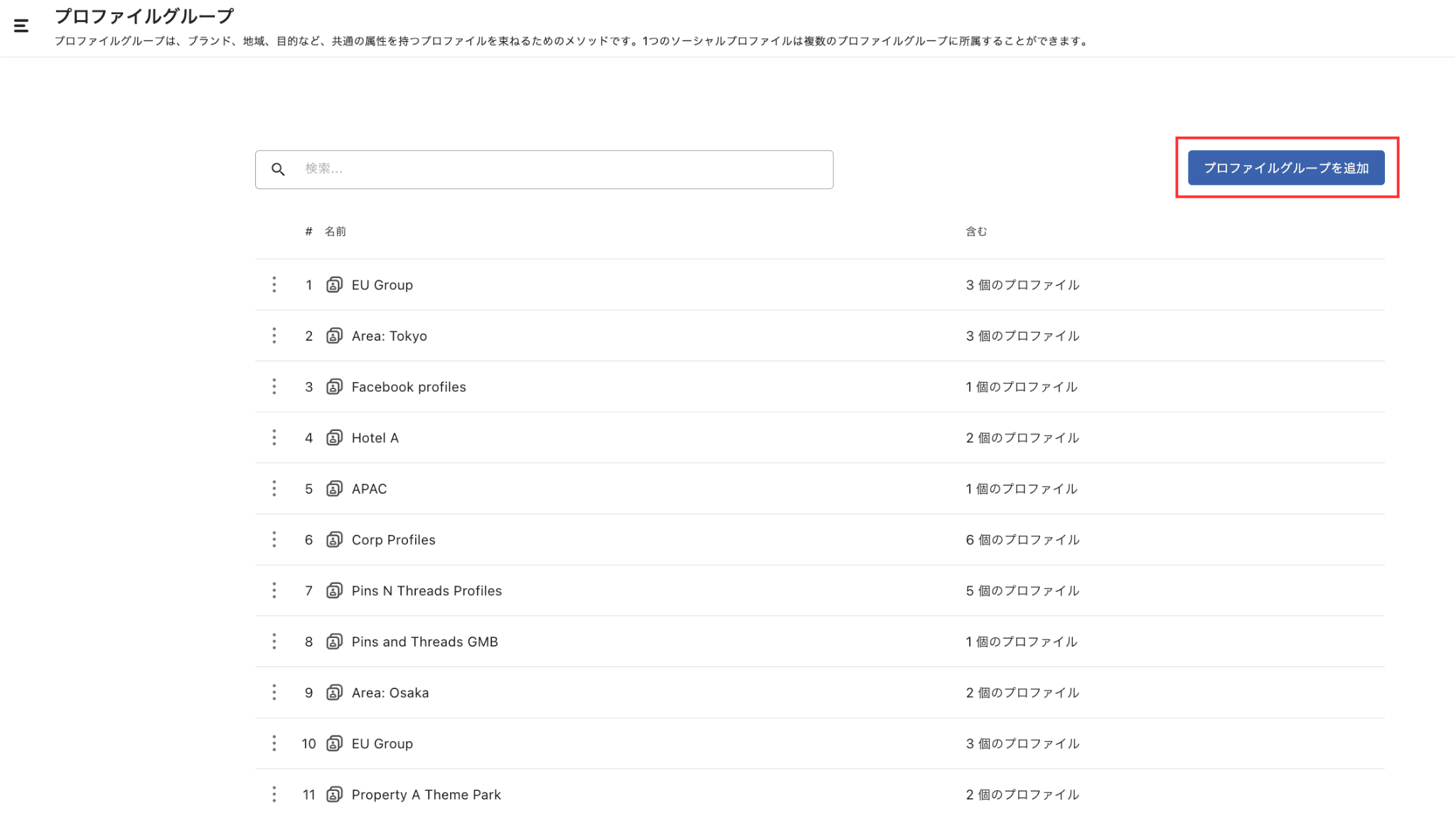Open three-dot menu for Property A Theme Park
The image size is (1456, 840).
(x=274, y=794)
